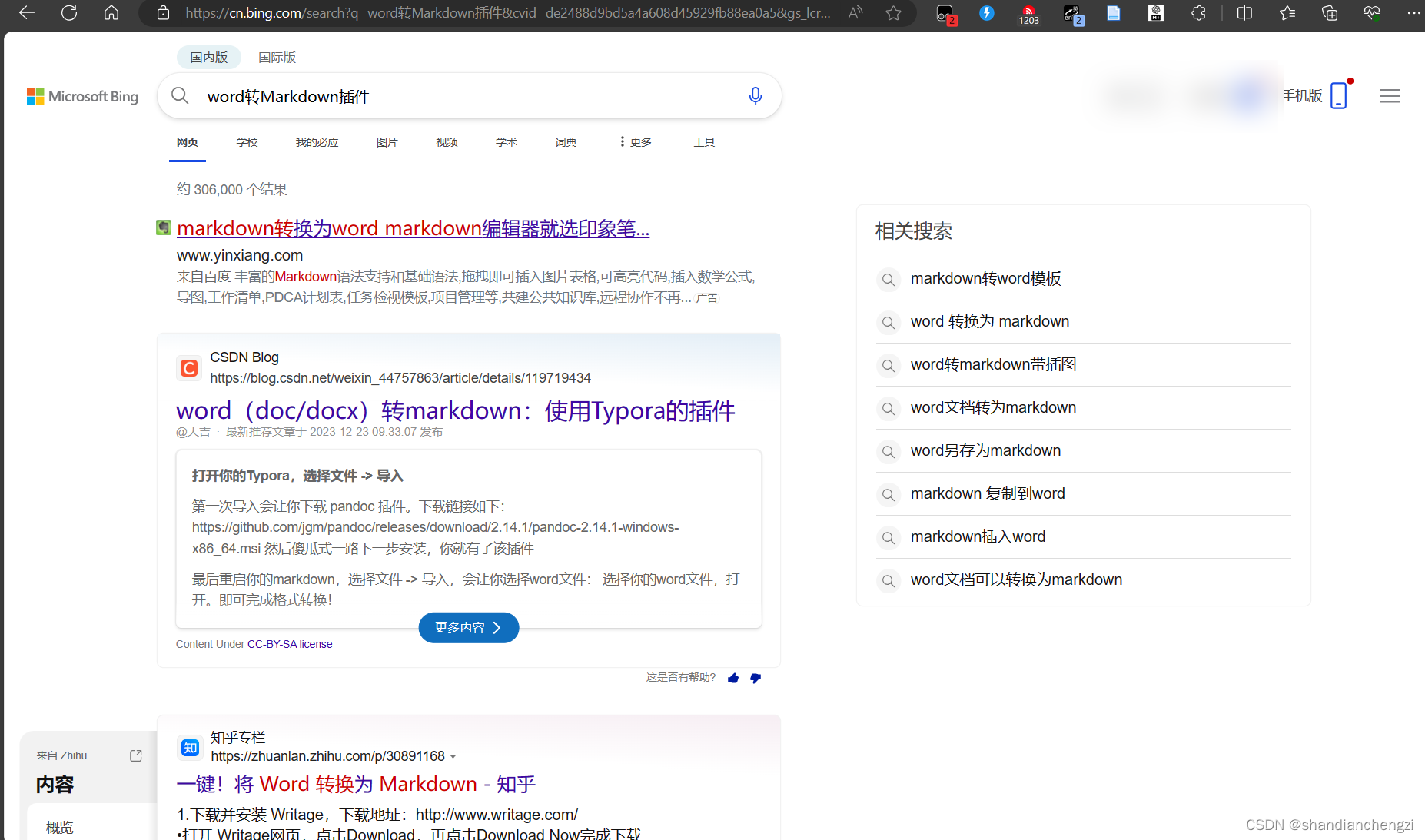Click into the Bing search input field
Image resolution: width=1425 pixels, height=840 pixels.
469,96
